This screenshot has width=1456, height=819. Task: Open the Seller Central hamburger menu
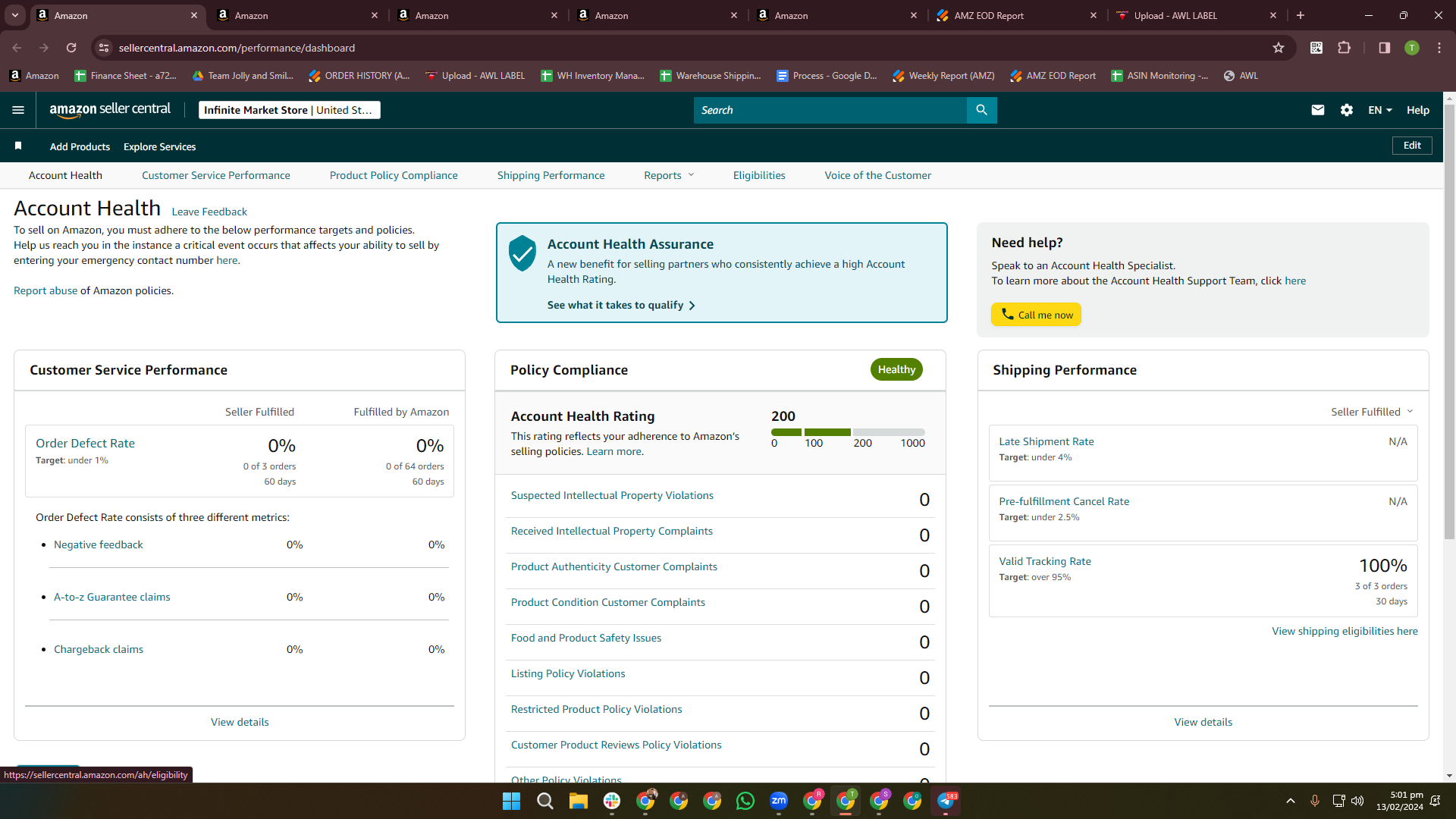[18, 110]
